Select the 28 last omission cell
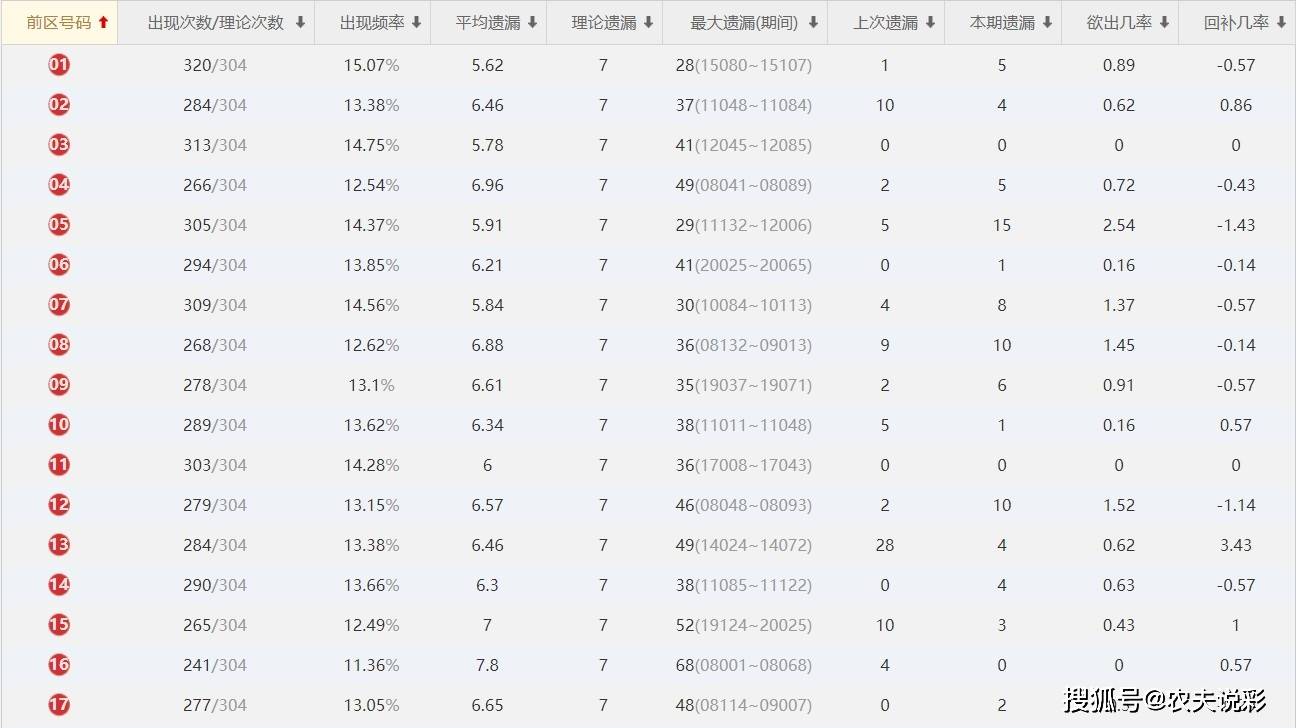The image size is (1296, 728). (x=885, y=545)
